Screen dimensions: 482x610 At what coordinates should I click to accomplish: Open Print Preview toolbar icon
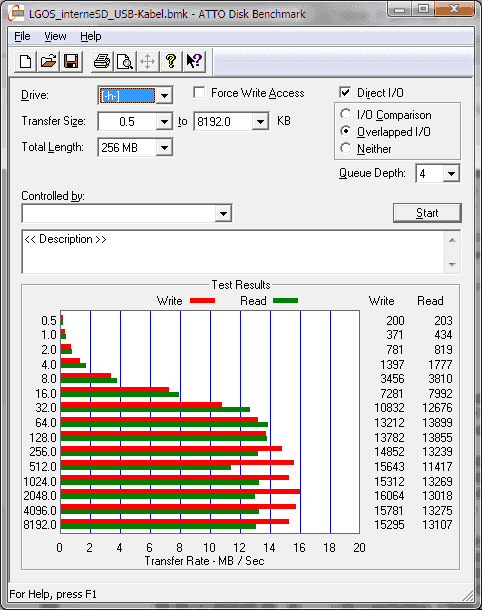click(x=125, y=61)
